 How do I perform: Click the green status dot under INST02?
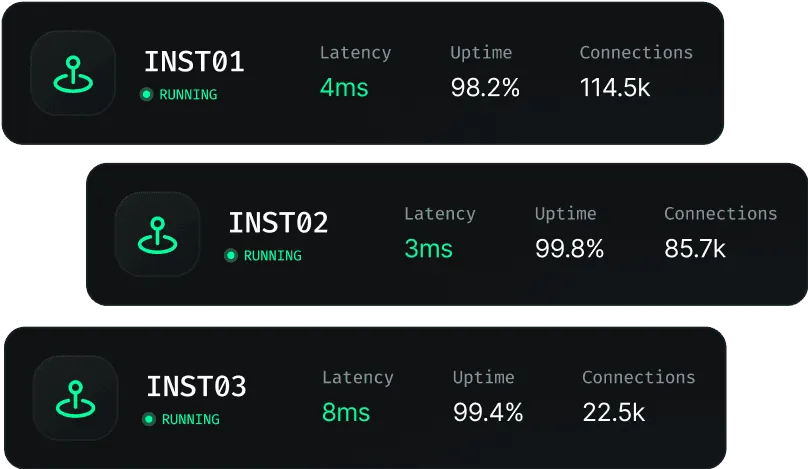[x=231, y=256]
